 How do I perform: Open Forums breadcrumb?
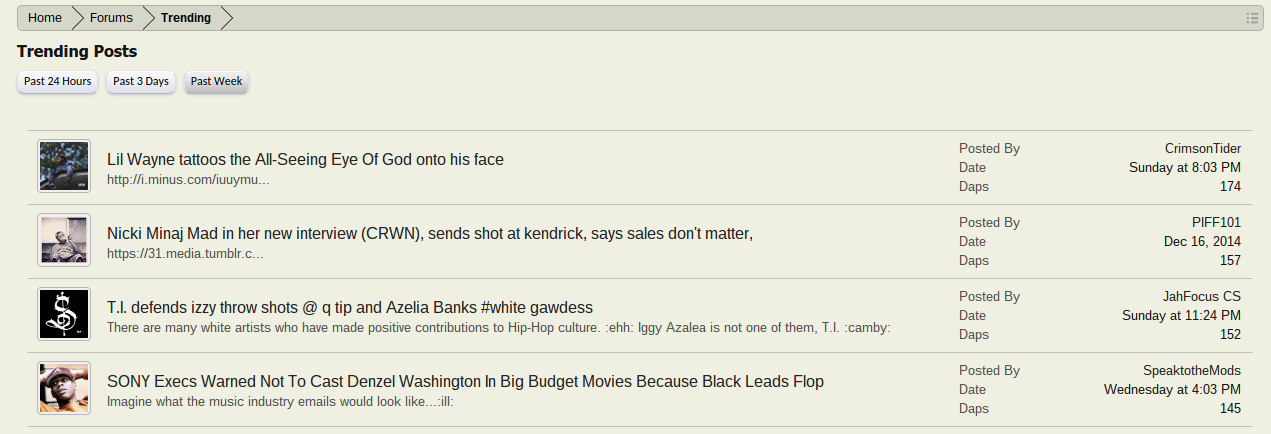click(111, 18)
